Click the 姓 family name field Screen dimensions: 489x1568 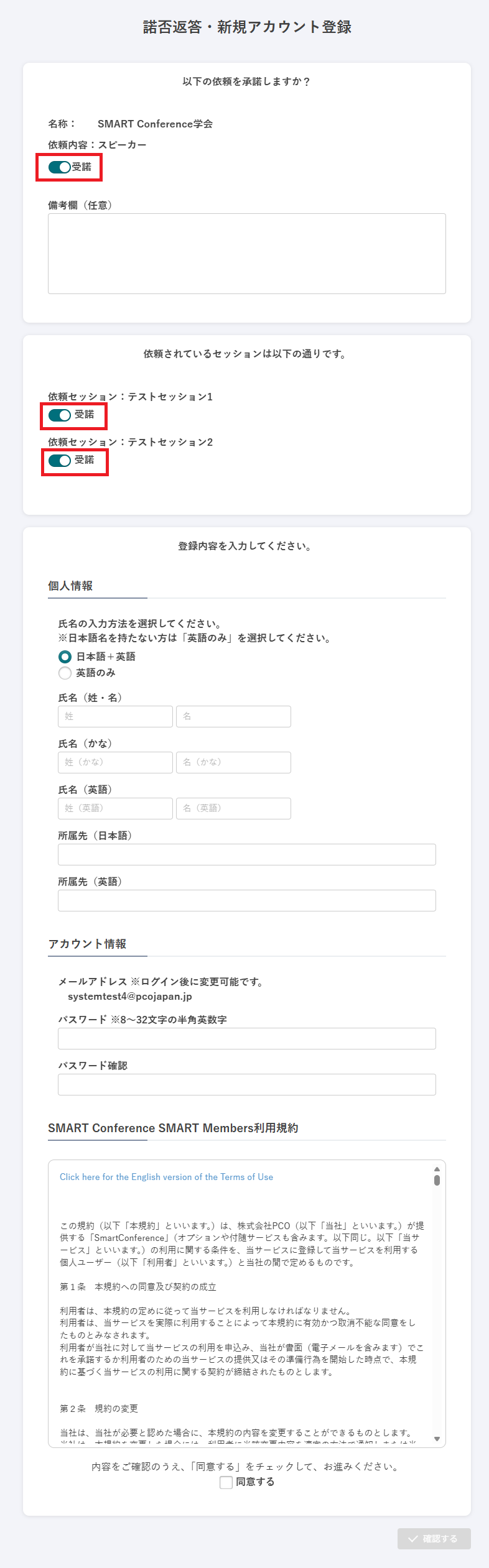point(115,716)
